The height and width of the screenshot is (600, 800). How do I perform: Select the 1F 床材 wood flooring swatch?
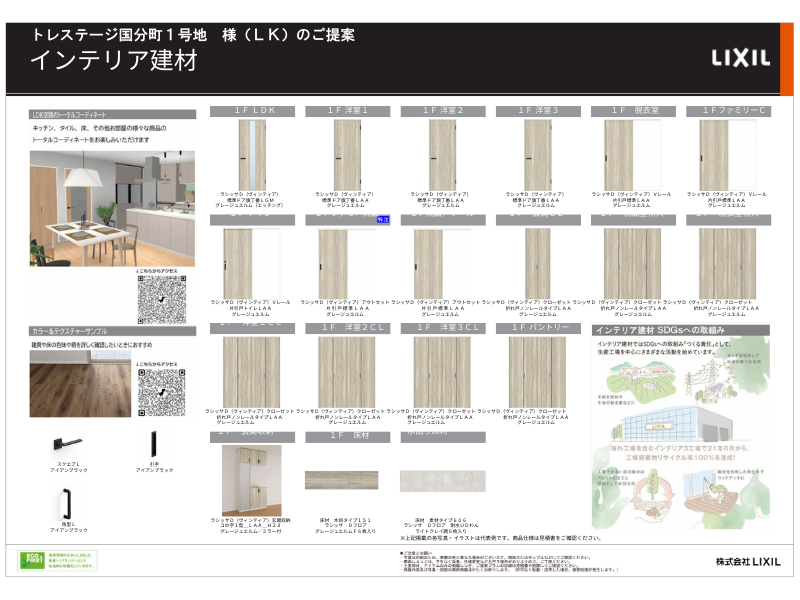coord(342,479)
